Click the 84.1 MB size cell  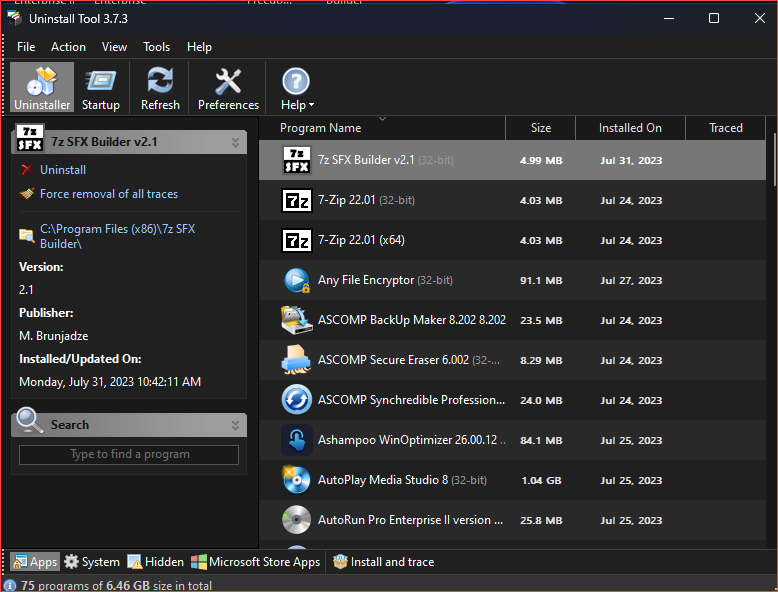click(x=541, y=441)
